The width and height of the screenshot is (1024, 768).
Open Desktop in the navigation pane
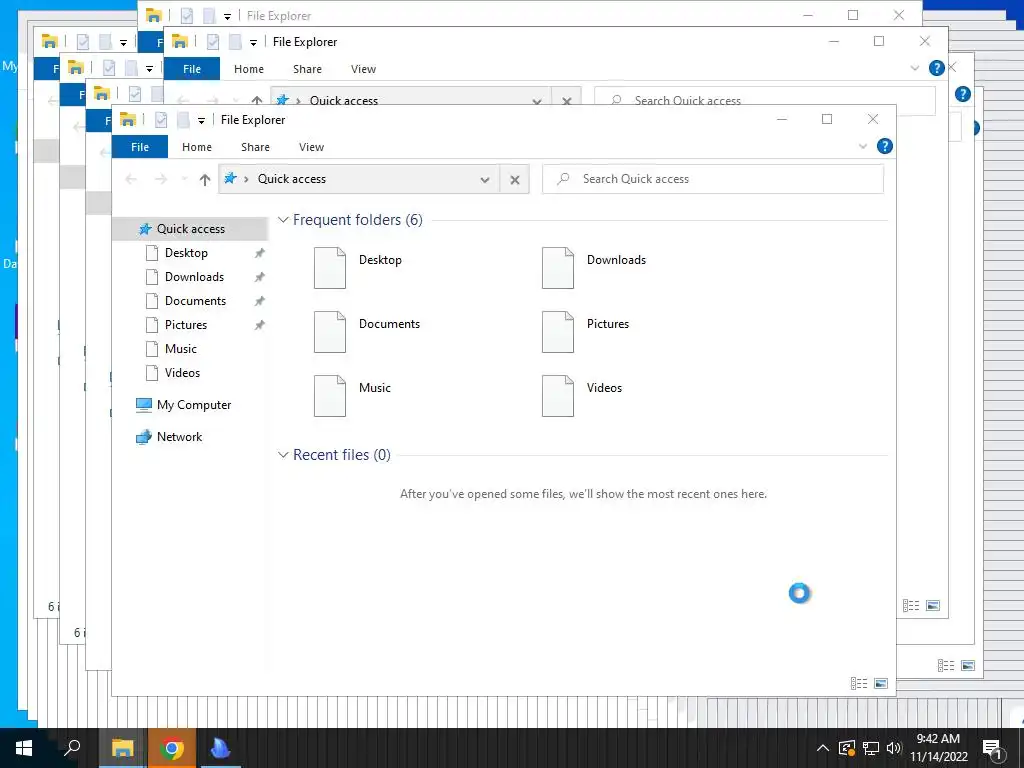tap(186, 253)
